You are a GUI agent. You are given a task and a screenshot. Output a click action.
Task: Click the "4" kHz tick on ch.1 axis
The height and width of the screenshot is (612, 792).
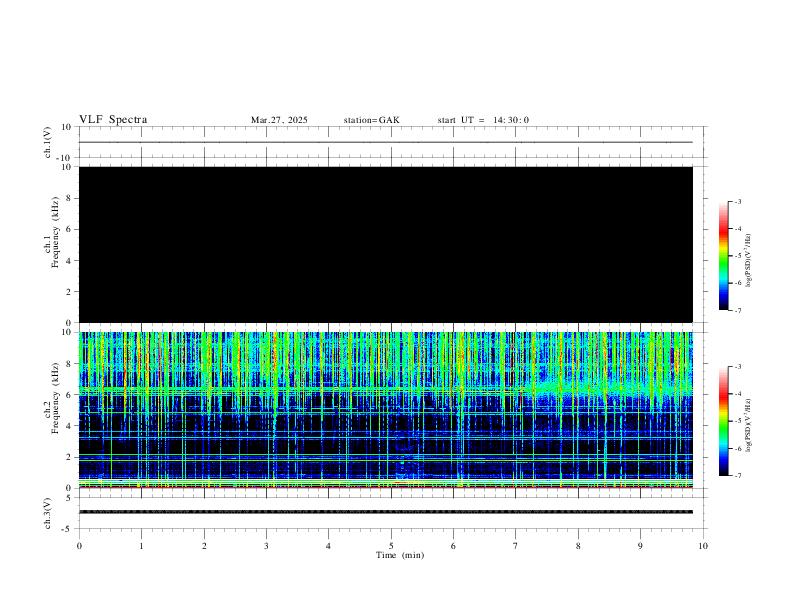69,261
